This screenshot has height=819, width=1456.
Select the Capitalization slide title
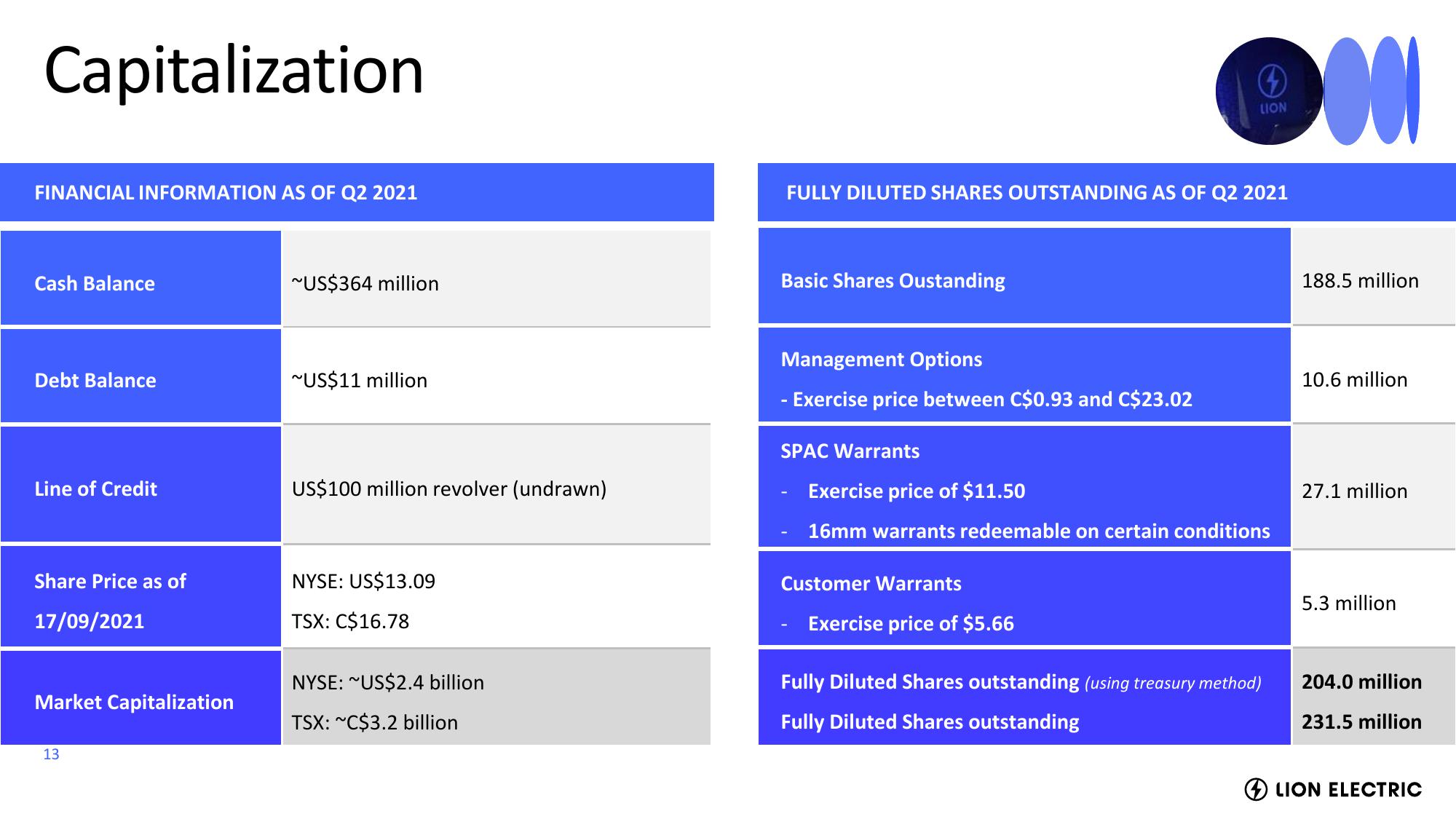click(x=234, y=71)
